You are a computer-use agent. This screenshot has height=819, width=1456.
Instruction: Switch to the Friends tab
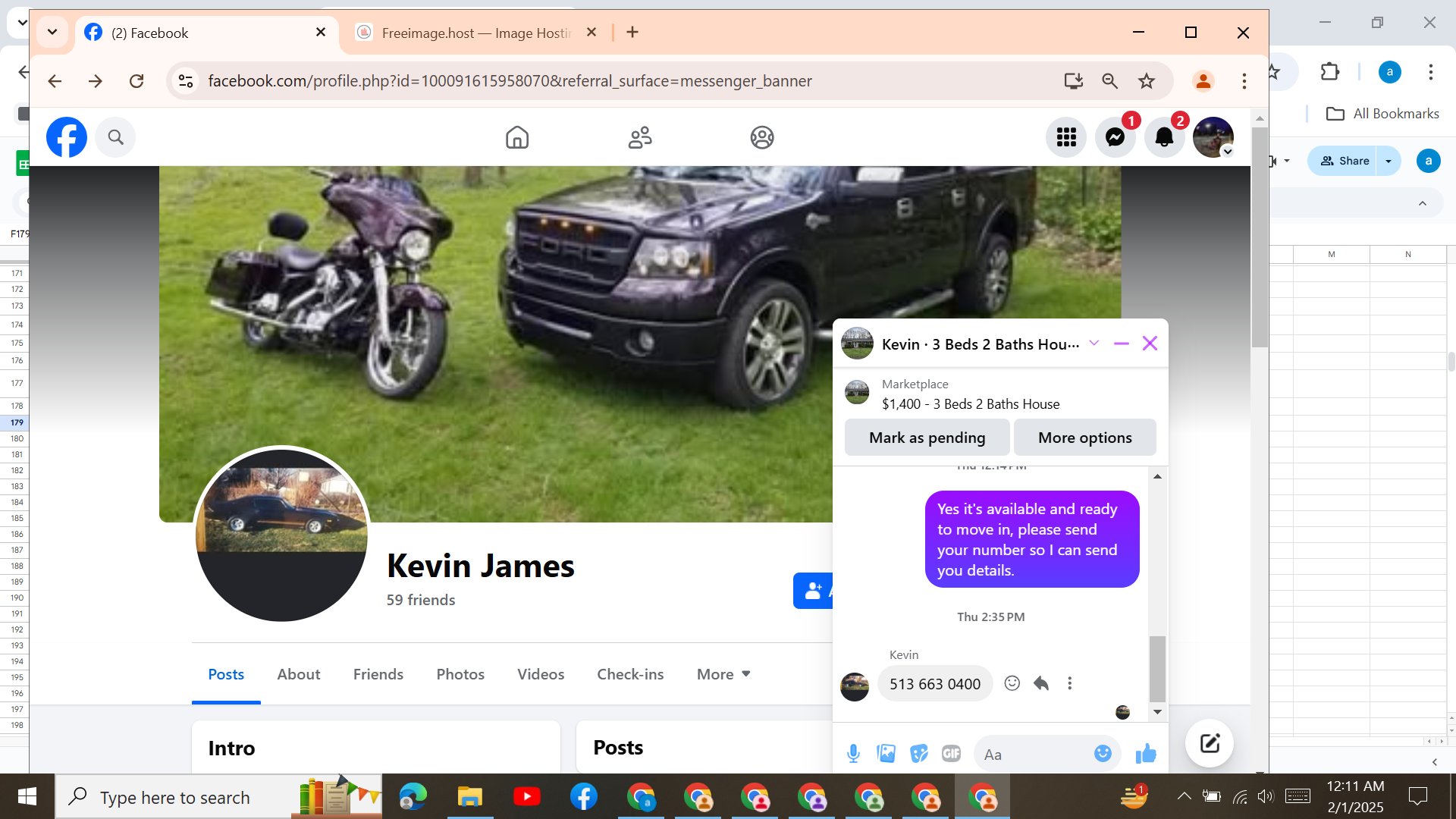pos(378,674)
